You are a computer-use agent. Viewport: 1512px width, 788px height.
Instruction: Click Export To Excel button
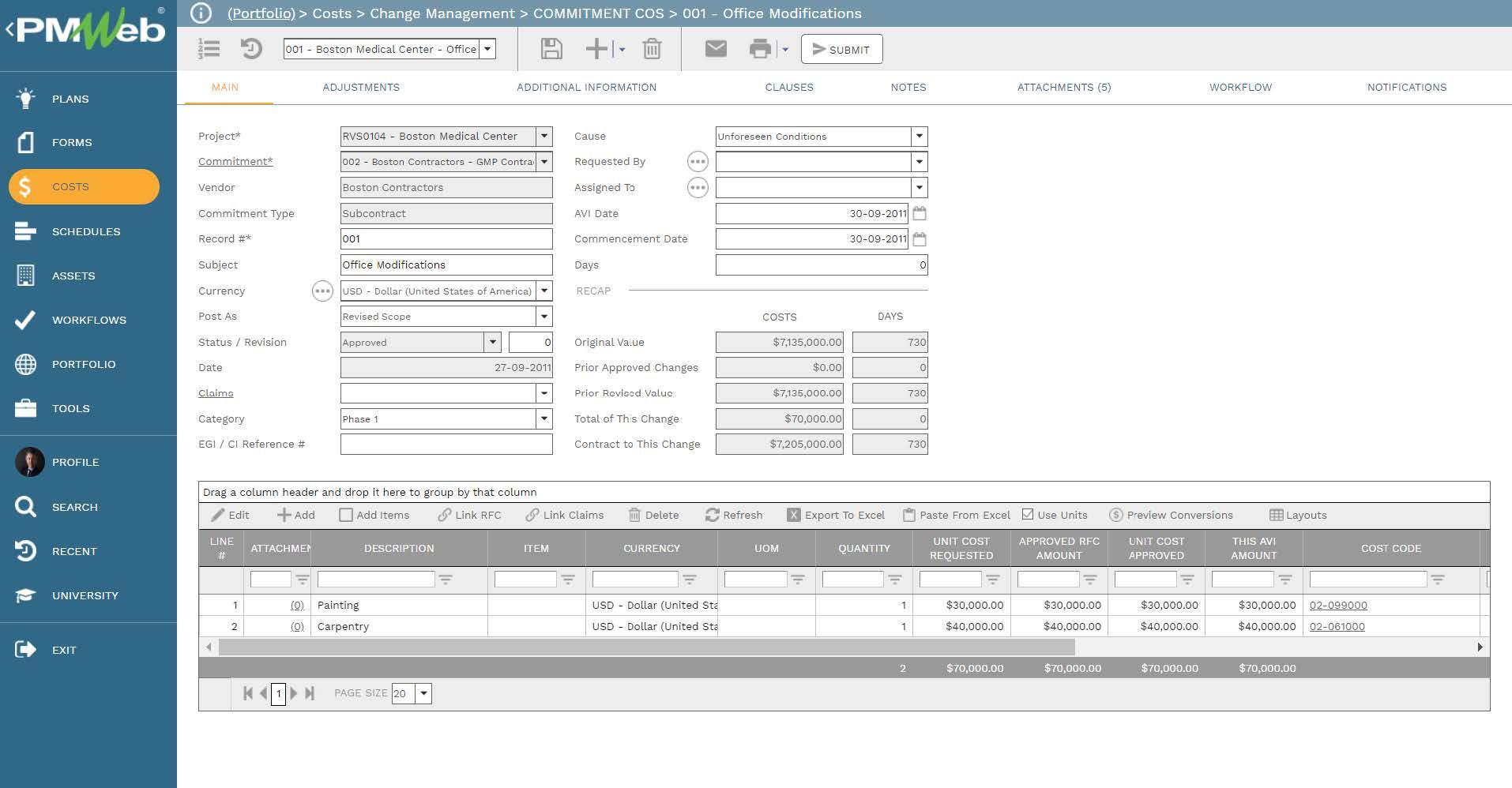(x=836, y=515)
